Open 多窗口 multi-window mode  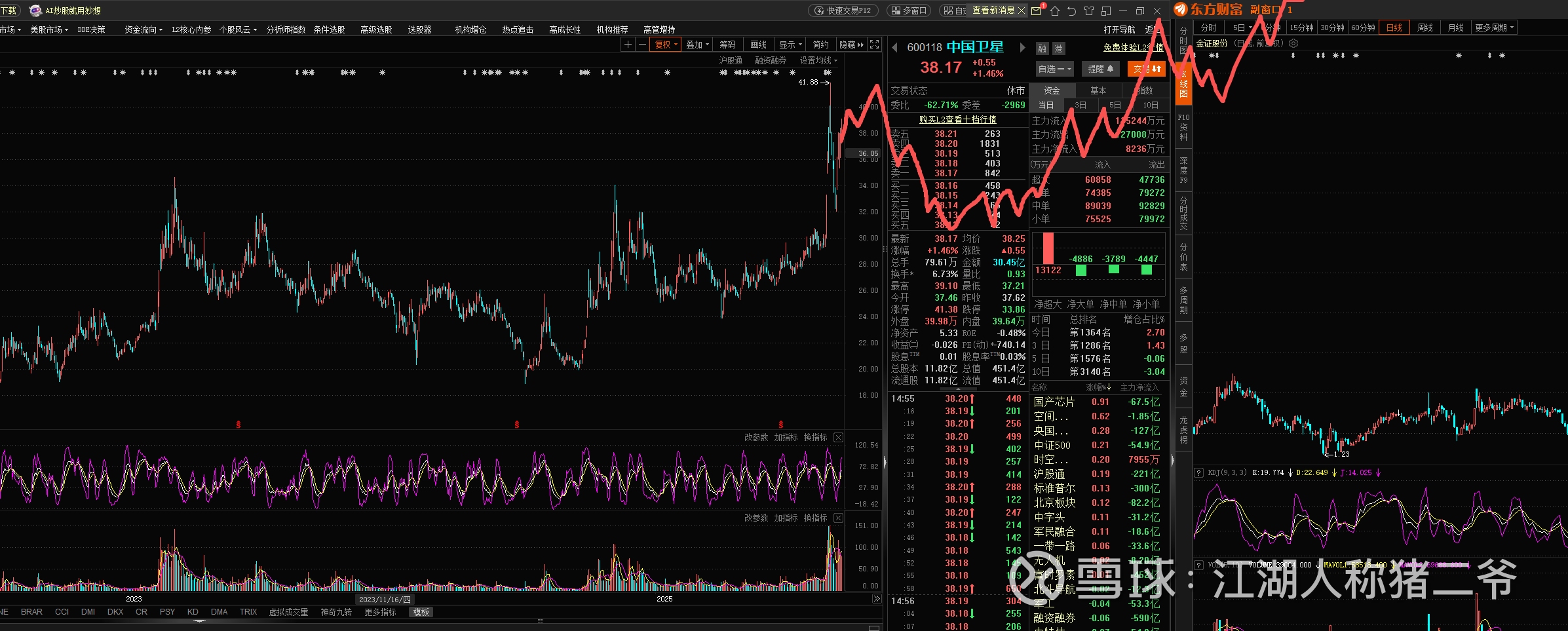click(909, 10)
